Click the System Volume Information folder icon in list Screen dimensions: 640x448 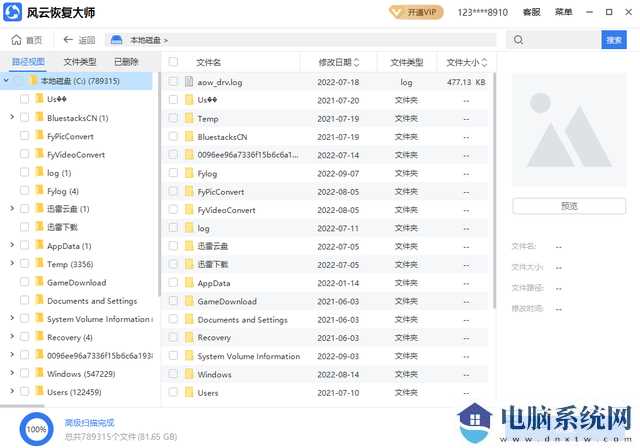click(189, 356)
